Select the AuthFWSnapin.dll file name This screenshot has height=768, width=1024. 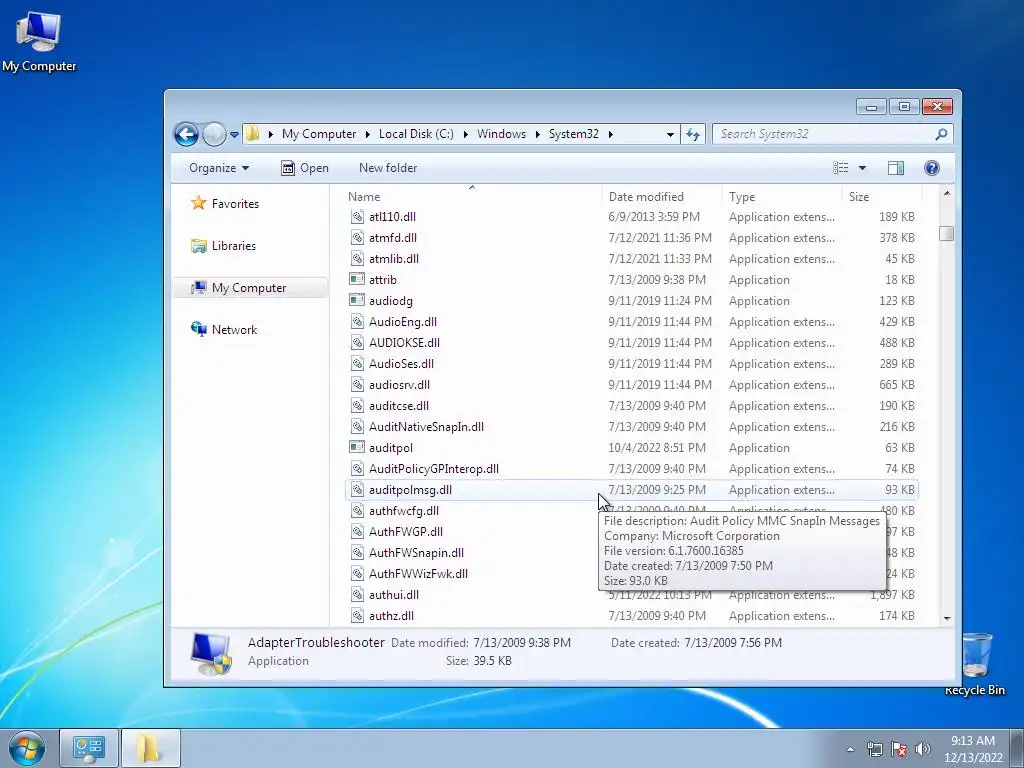point(416,552)
